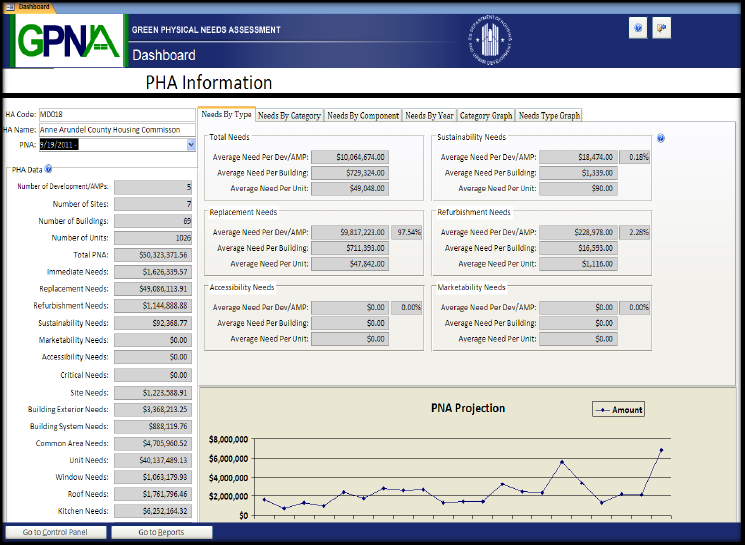Click the Amount legend in PNA Projection
The image size is (745, 545).
pyautogui.click(x=618, y=410)
